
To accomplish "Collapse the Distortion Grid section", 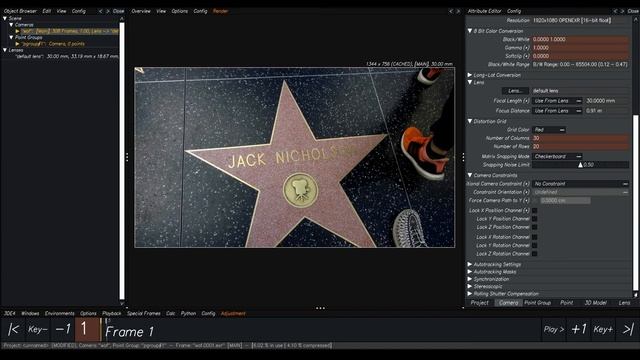I will (x=470, y=121).
